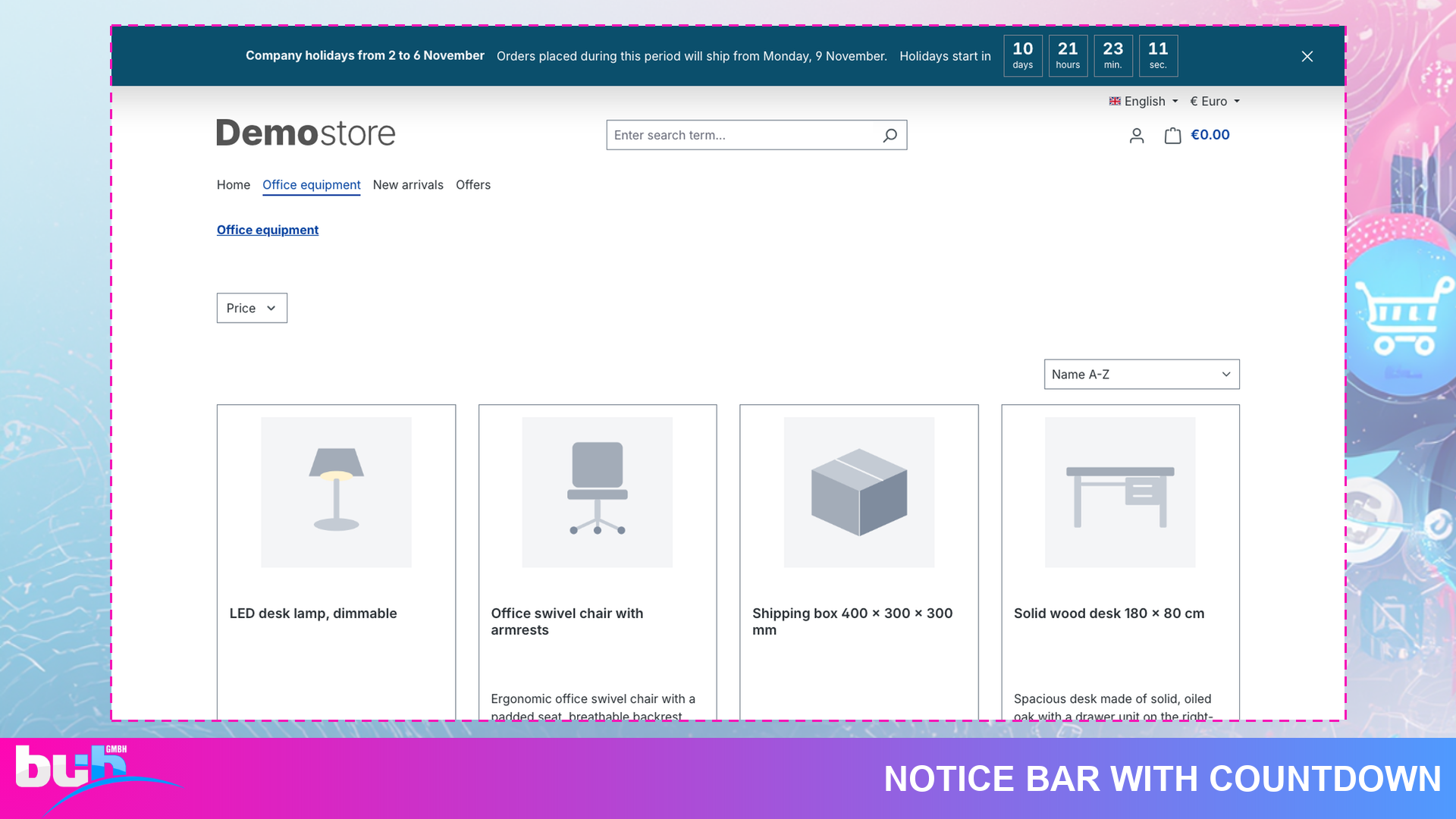
Task: Click the search magnifier icon
Action: (890, 135)
